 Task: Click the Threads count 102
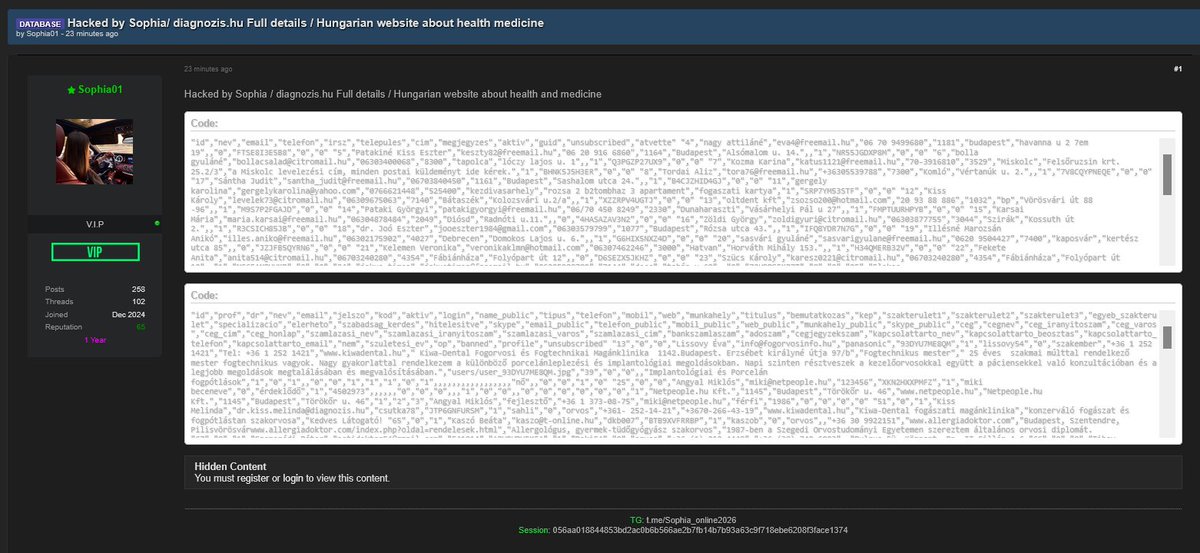click(x=138, y=301)
